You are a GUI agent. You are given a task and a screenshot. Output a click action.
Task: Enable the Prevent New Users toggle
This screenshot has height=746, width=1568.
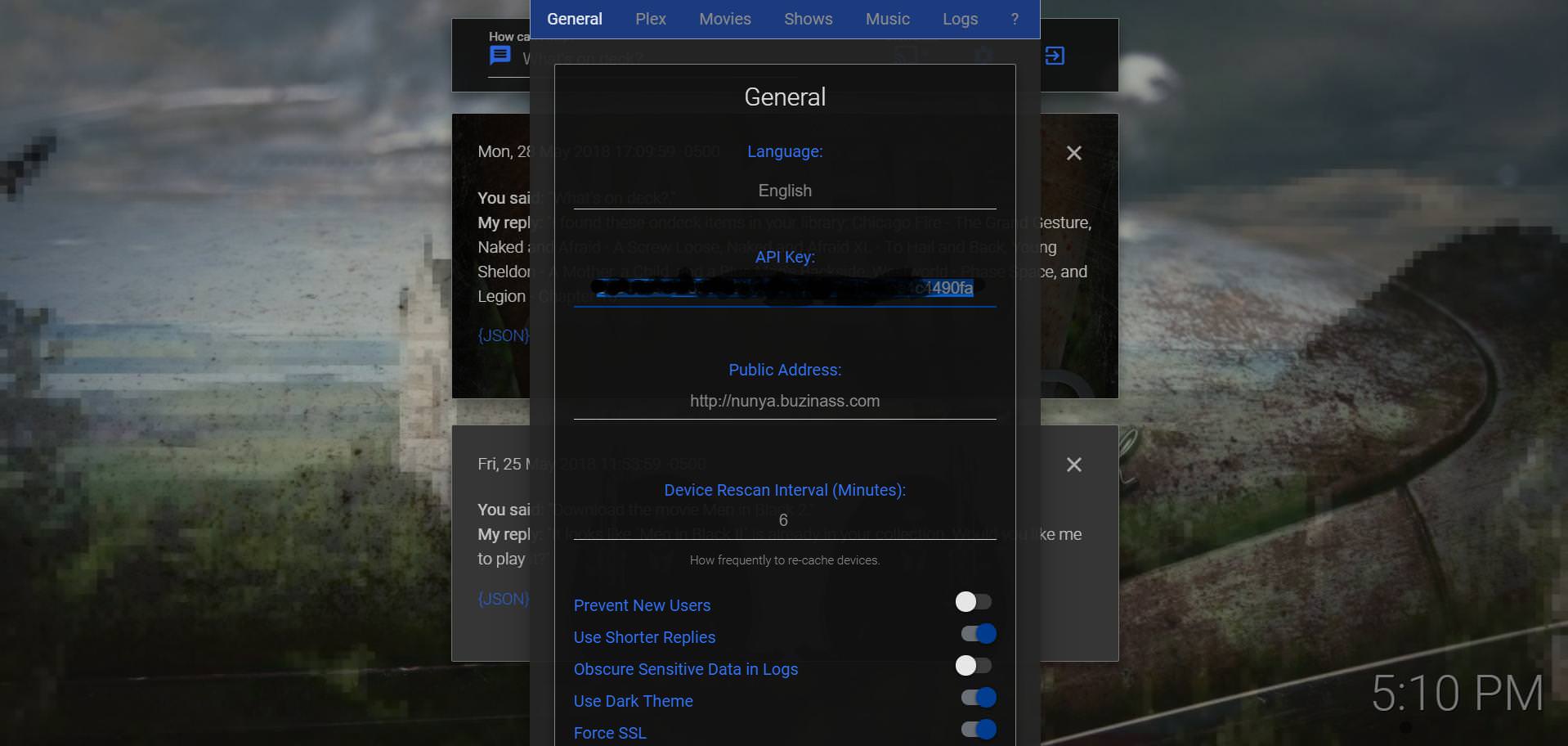click(974, 602)
